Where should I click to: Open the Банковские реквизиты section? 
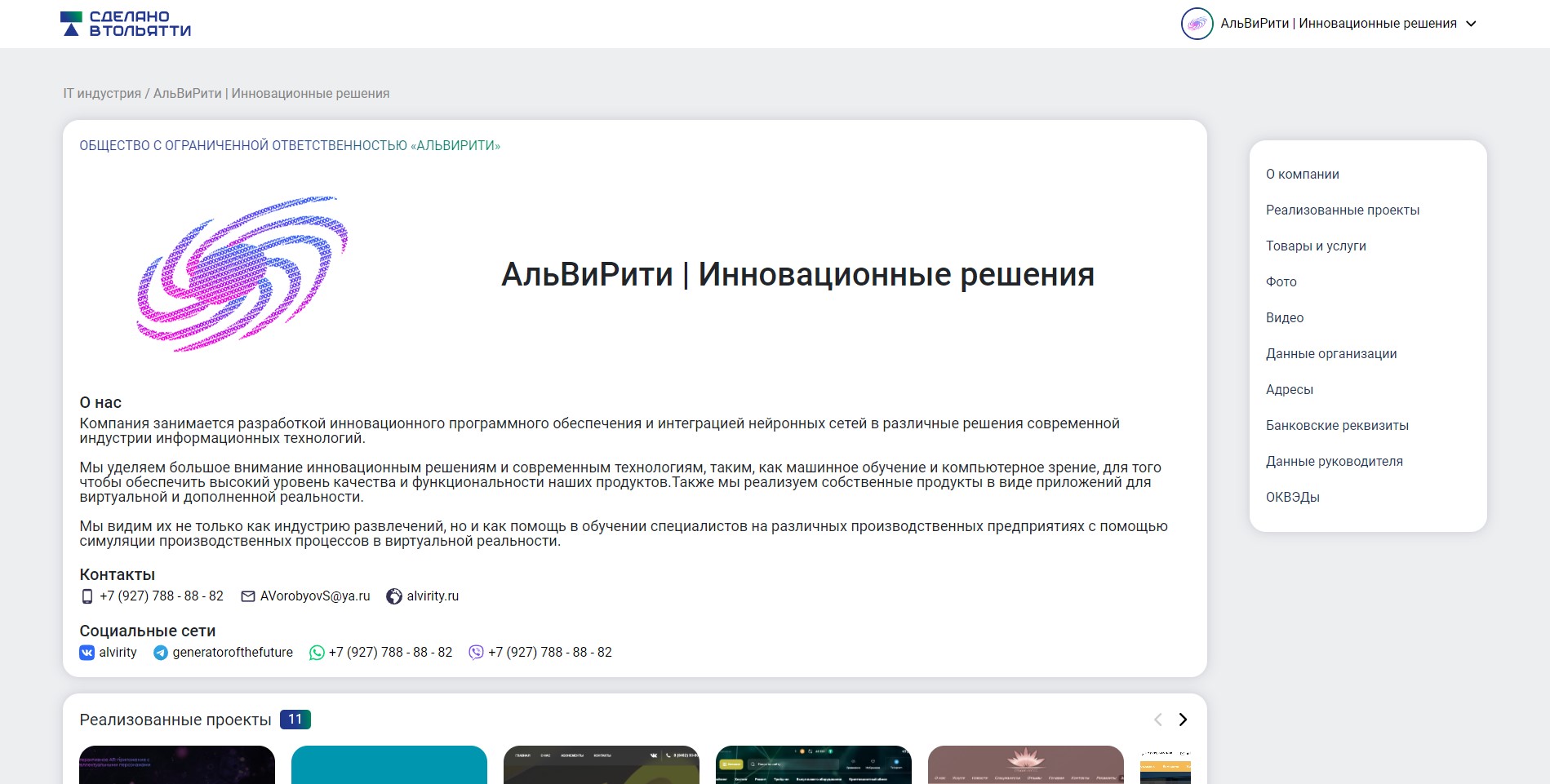[1336, 425]
